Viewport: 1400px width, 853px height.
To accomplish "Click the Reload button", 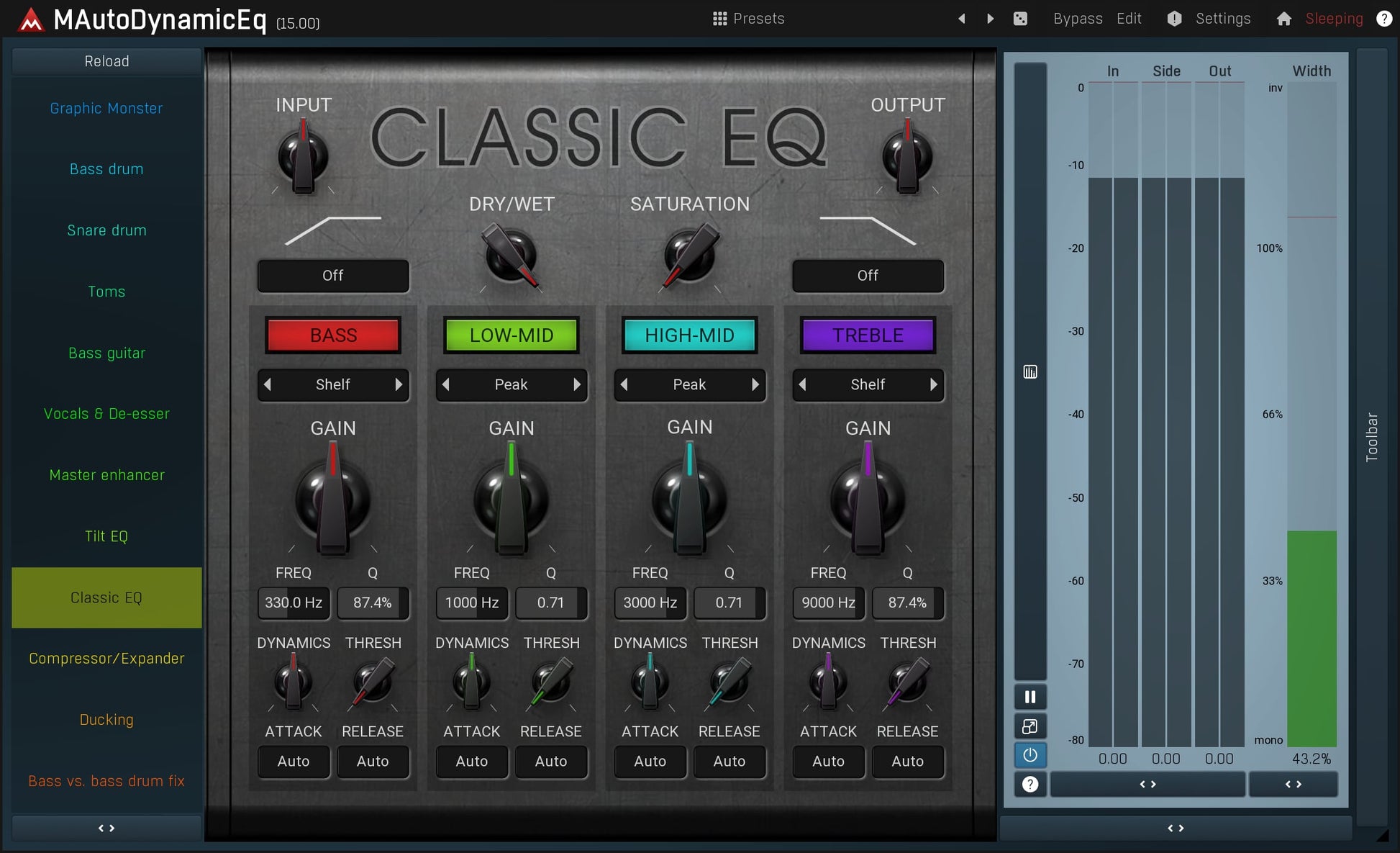I will [x=106, y=61].
